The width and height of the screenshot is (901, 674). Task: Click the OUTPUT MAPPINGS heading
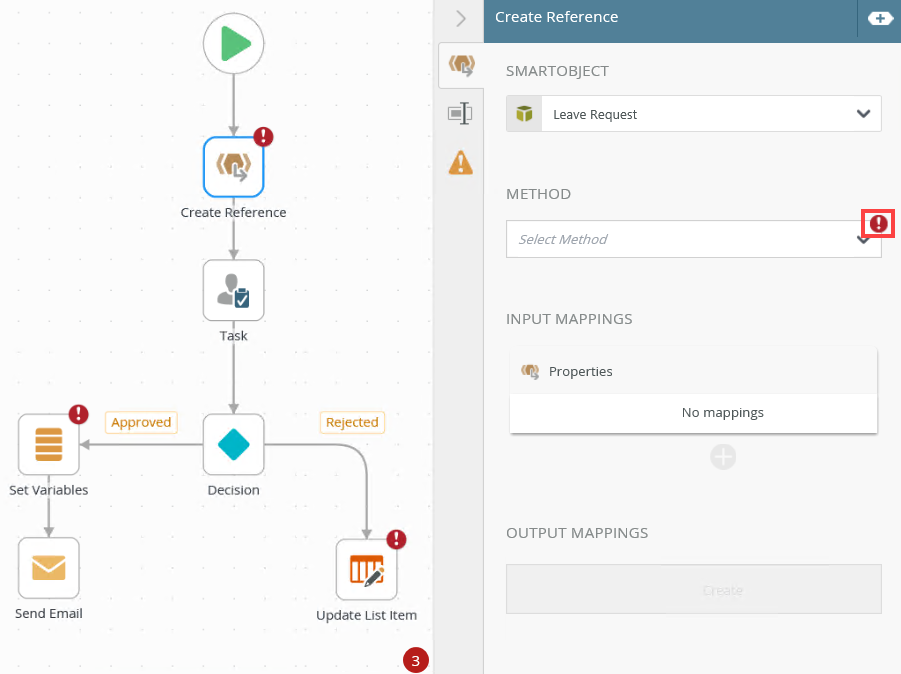coord(577,533)
